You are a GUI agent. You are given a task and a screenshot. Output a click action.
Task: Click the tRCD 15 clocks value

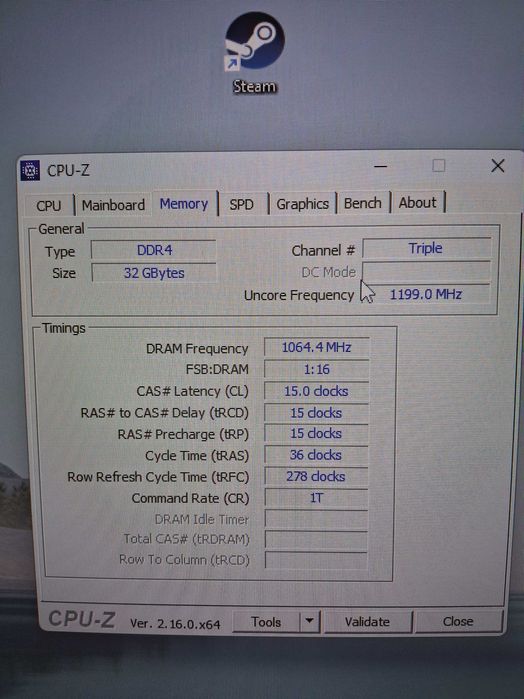[x=316, y=413]
